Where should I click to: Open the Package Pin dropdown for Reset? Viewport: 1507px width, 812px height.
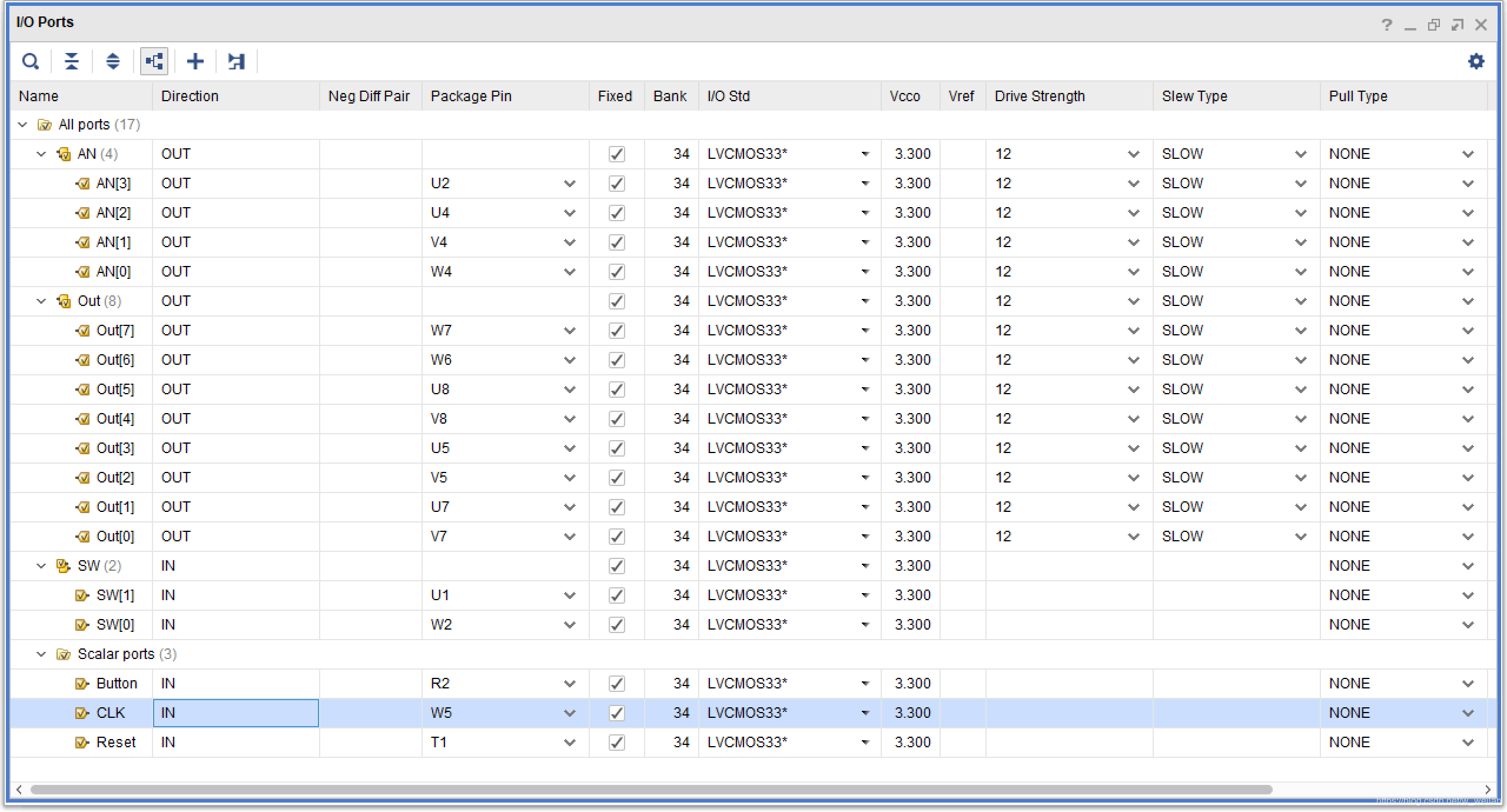tap(569, 743)
